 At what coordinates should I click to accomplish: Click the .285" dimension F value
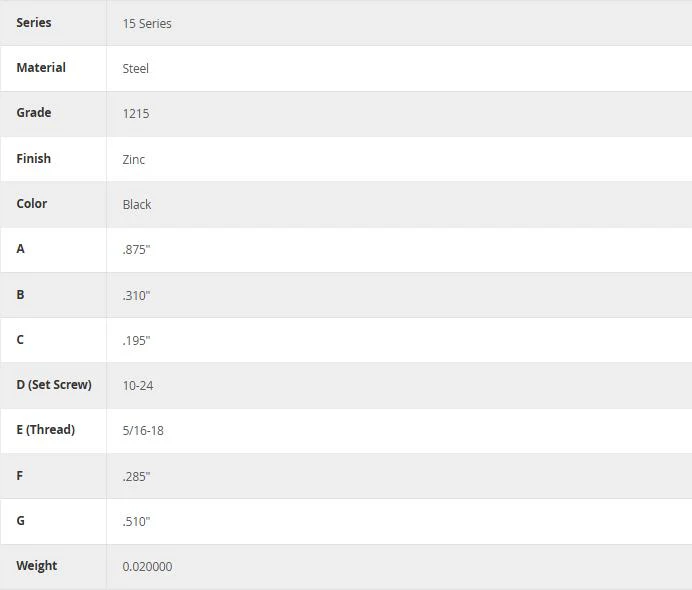tap(136, 476)
